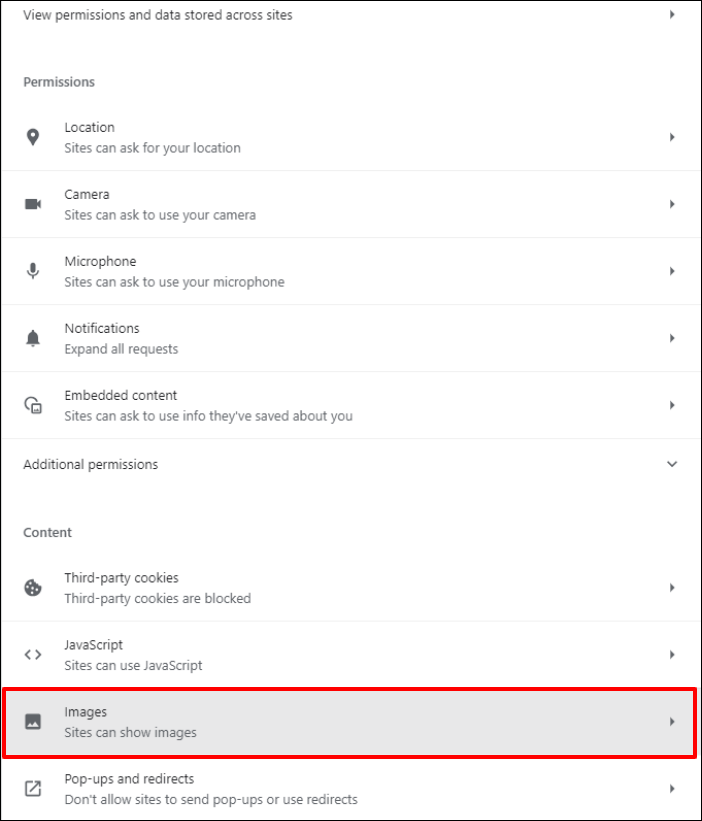Click the Pop-ups and redirects icon
This screenshot has width=702, height=821.
tap(33, 789)
